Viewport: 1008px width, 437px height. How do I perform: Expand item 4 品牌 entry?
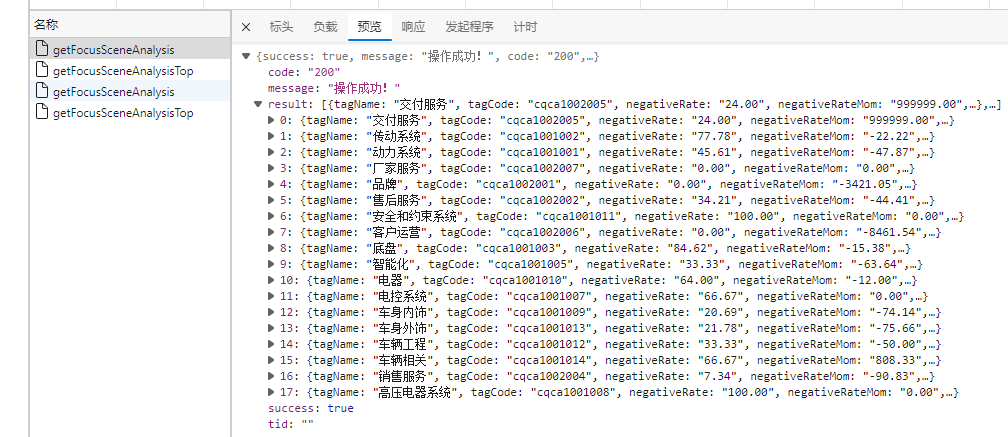pos(272,184)
